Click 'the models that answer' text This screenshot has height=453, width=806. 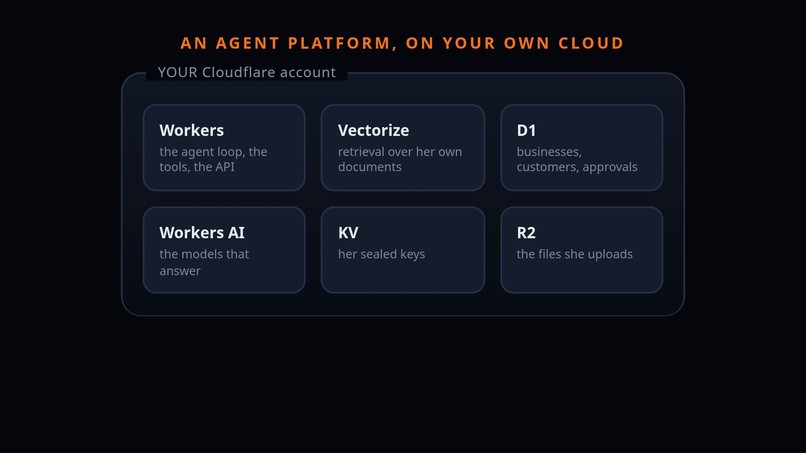point(204,262)
